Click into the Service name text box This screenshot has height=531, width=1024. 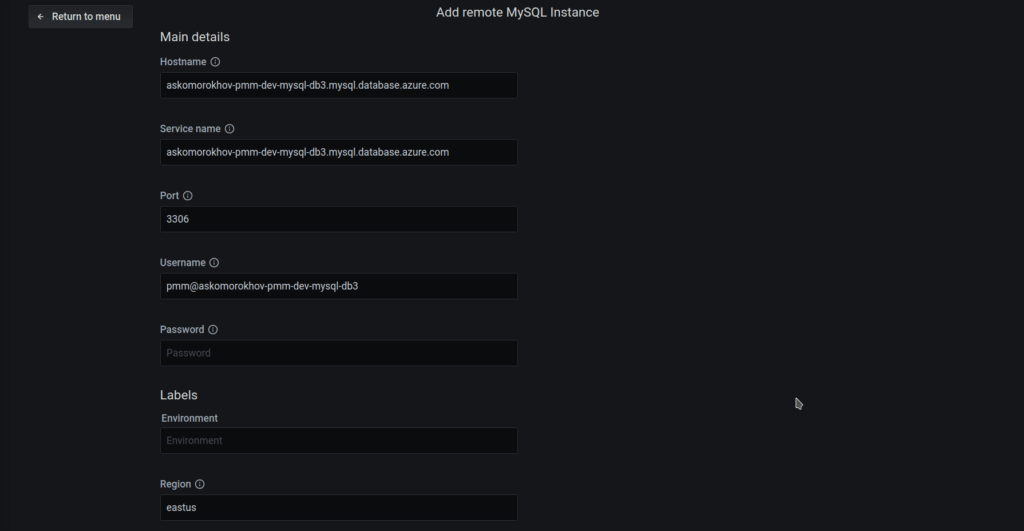338,152
